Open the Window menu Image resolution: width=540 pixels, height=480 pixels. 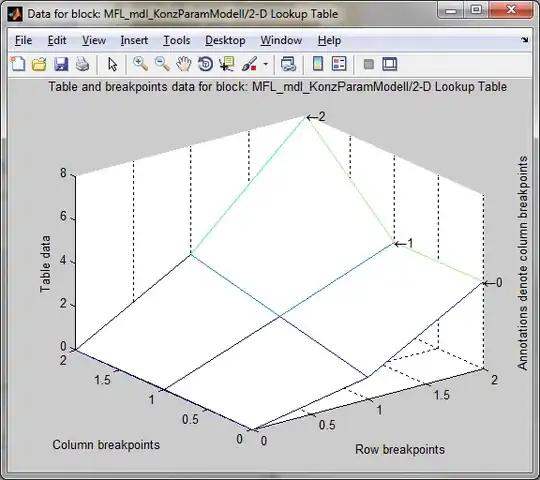[x=281, y=40]
